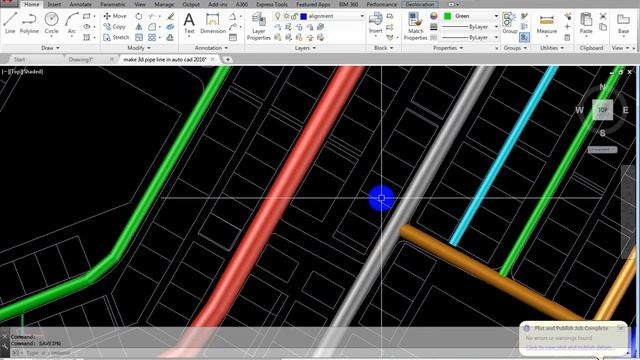Screen dimensions: 640x360
Task: Open the Output ribbon tab
Action: [x=191, y=4]
